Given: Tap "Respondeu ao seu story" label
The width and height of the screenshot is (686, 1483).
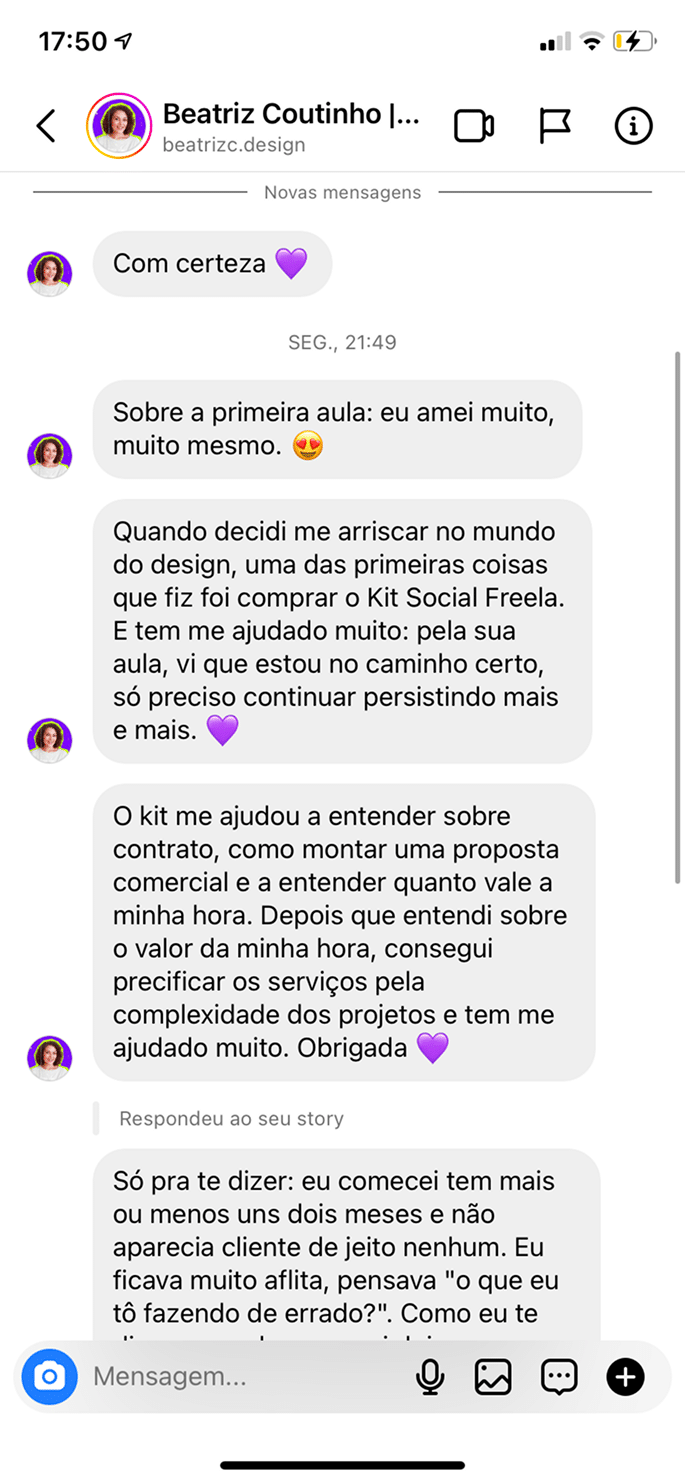Looking at the screenshot, I should click(231, 1118).
